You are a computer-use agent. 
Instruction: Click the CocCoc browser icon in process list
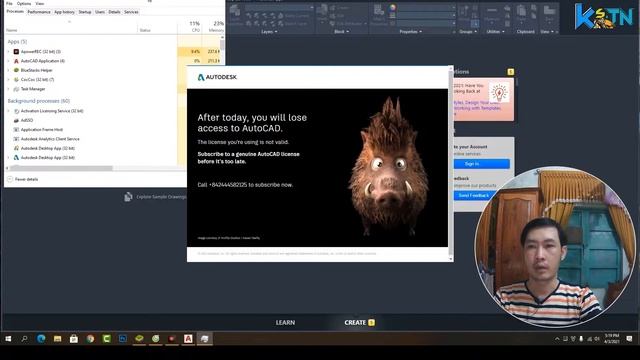[16, 80]
